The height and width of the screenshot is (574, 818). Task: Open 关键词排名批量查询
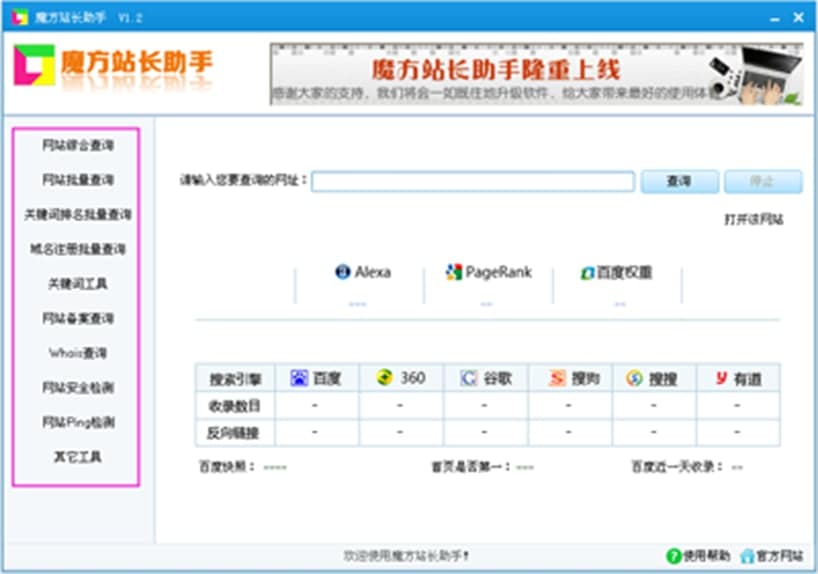point(78,214)
